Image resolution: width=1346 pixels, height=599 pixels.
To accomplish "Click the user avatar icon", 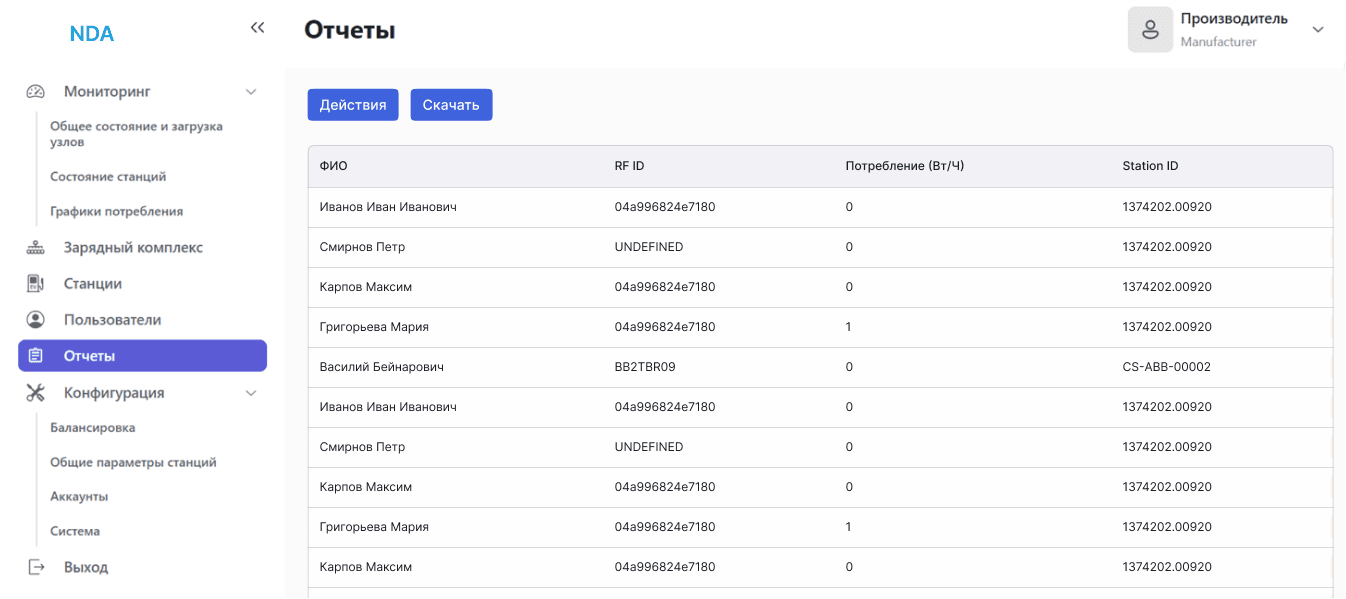I will point(1150,30).
